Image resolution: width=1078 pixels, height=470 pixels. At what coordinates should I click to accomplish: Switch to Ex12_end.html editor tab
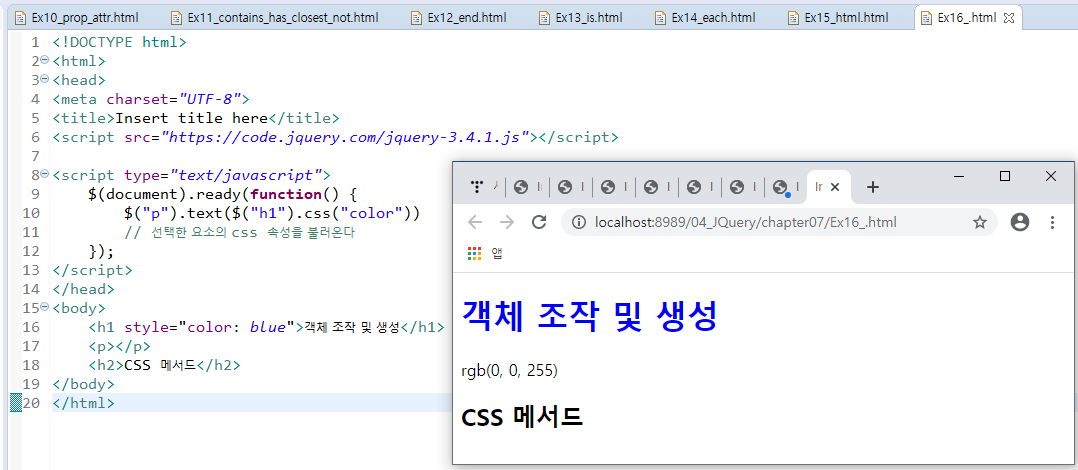click(x=465, y=18)
